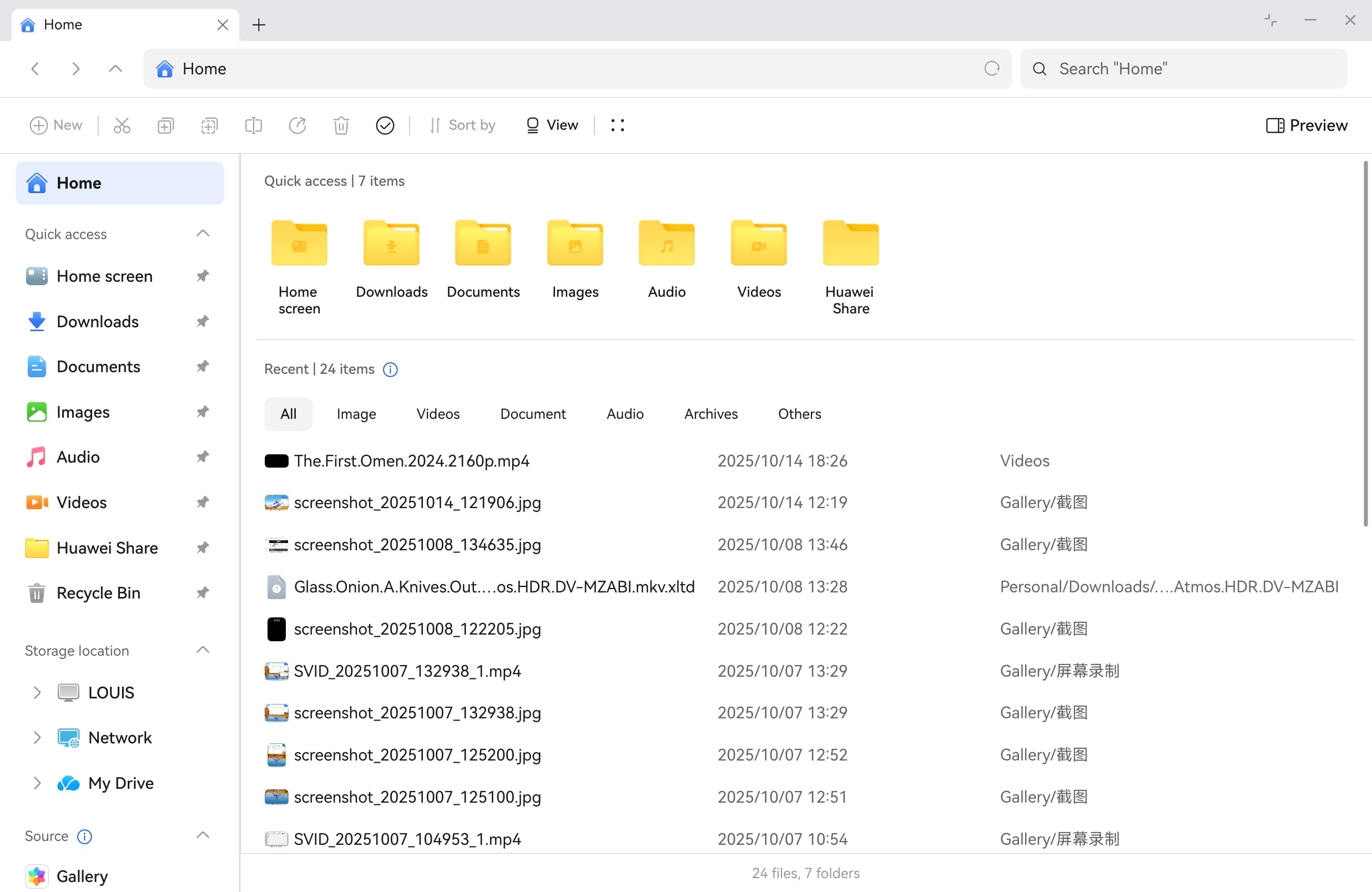The image size is (1372, 892).
Task: Unpin Huawei Share from Quick access
Action: point(203,548)
